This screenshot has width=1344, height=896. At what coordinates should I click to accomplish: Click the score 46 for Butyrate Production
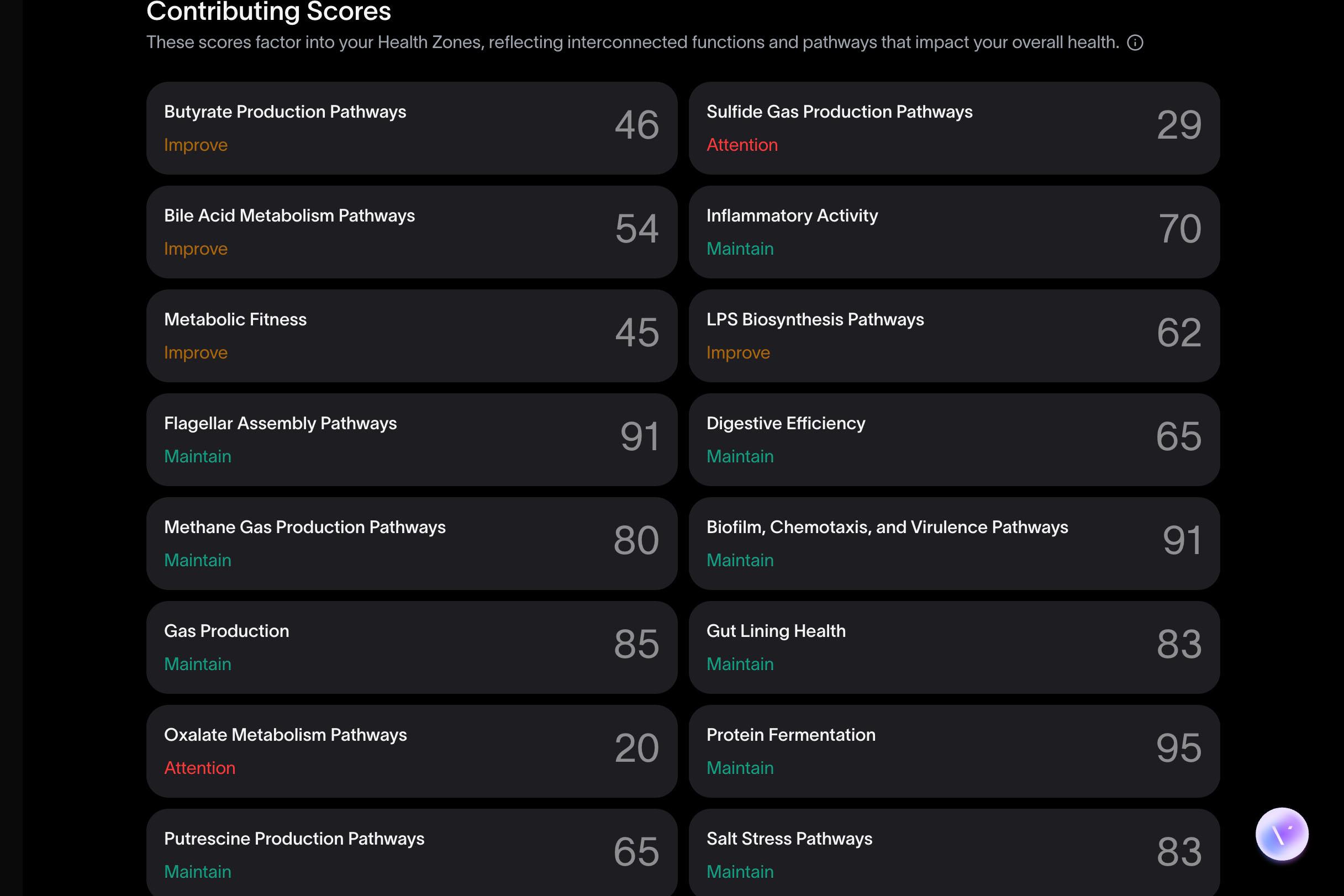coord(636,125)
